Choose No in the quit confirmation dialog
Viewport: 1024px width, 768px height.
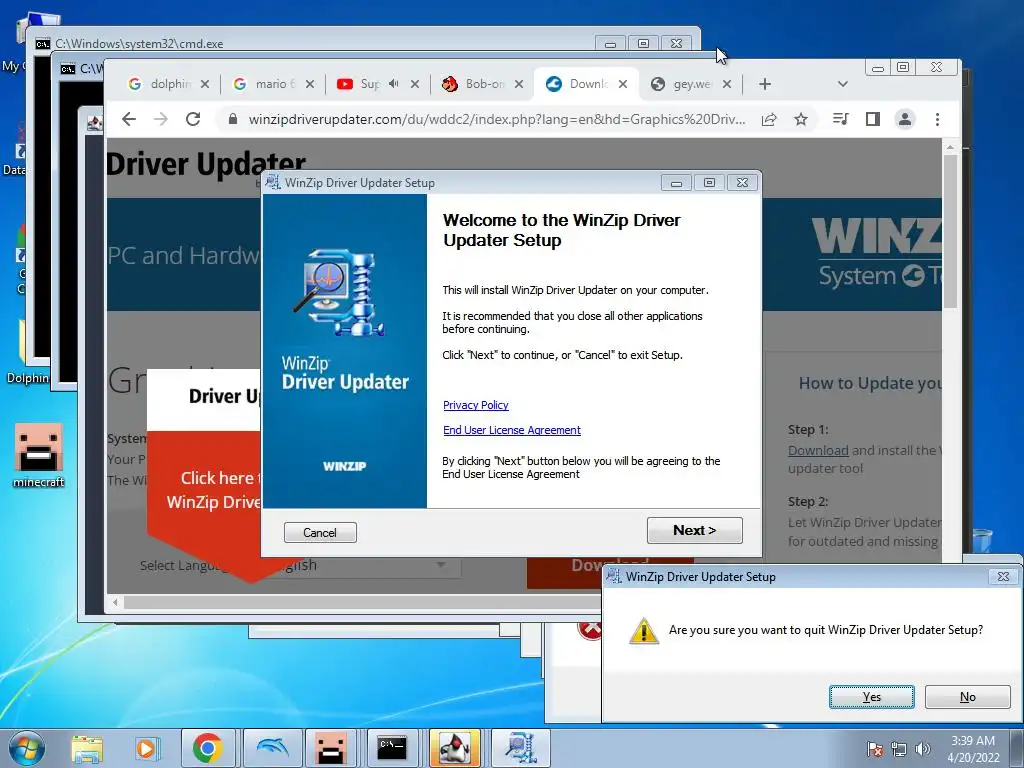(x=968, y=697)
